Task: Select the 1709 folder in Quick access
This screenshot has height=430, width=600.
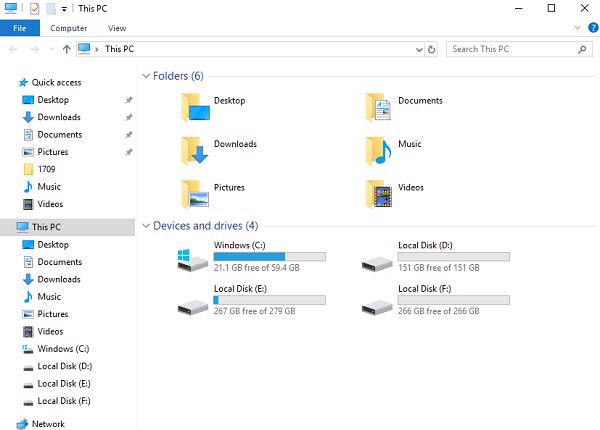Action: pos(46,169)
